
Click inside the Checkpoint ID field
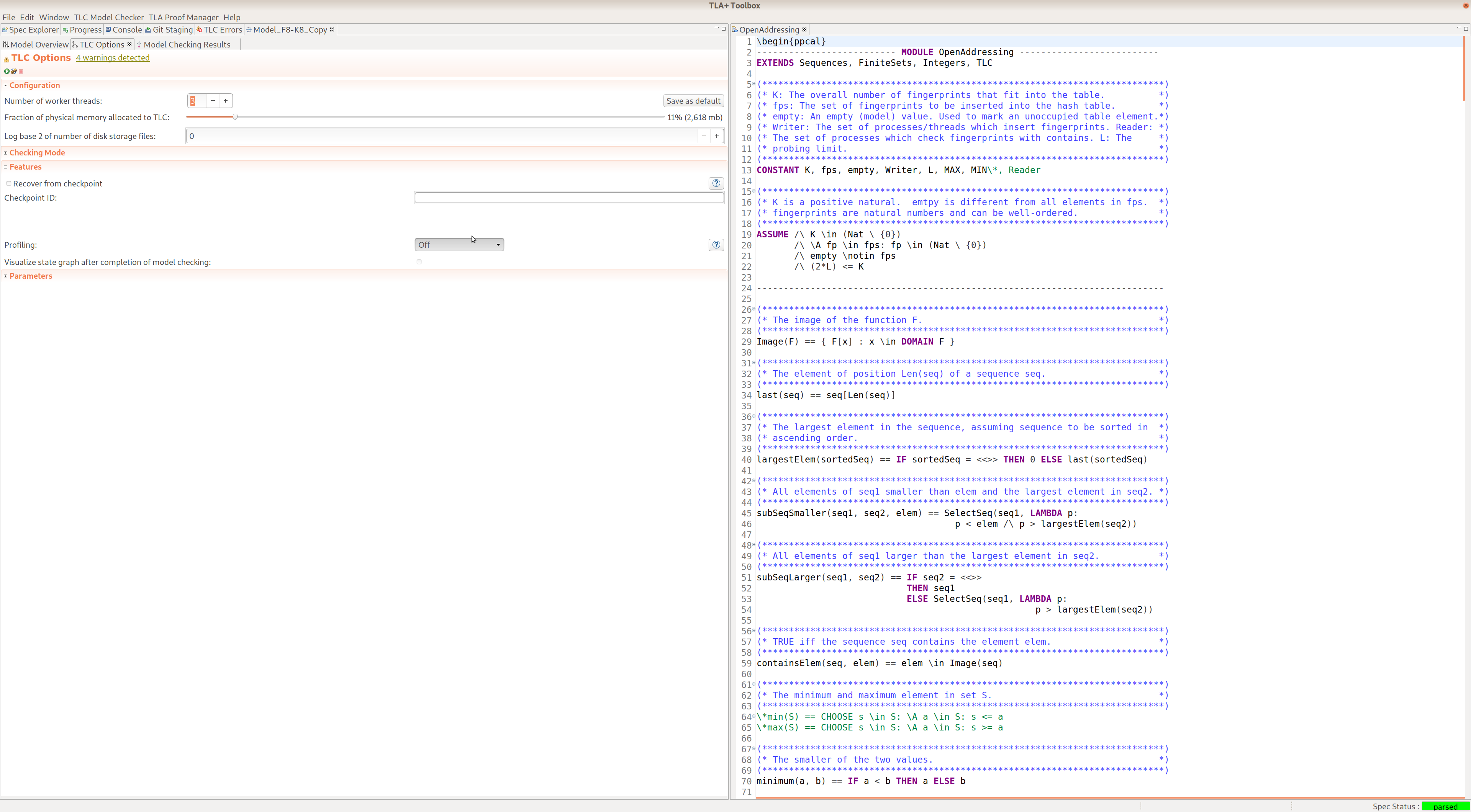(x=569, y=198)
